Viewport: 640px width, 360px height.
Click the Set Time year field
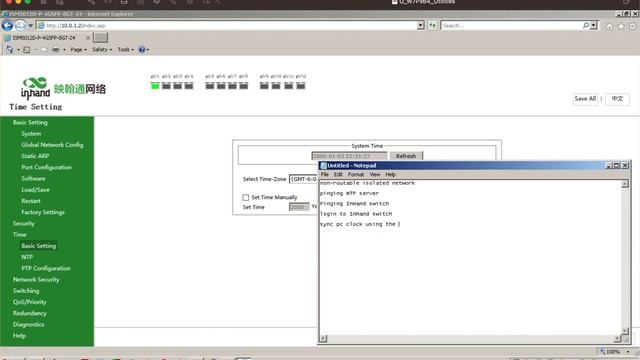point(299,207)
